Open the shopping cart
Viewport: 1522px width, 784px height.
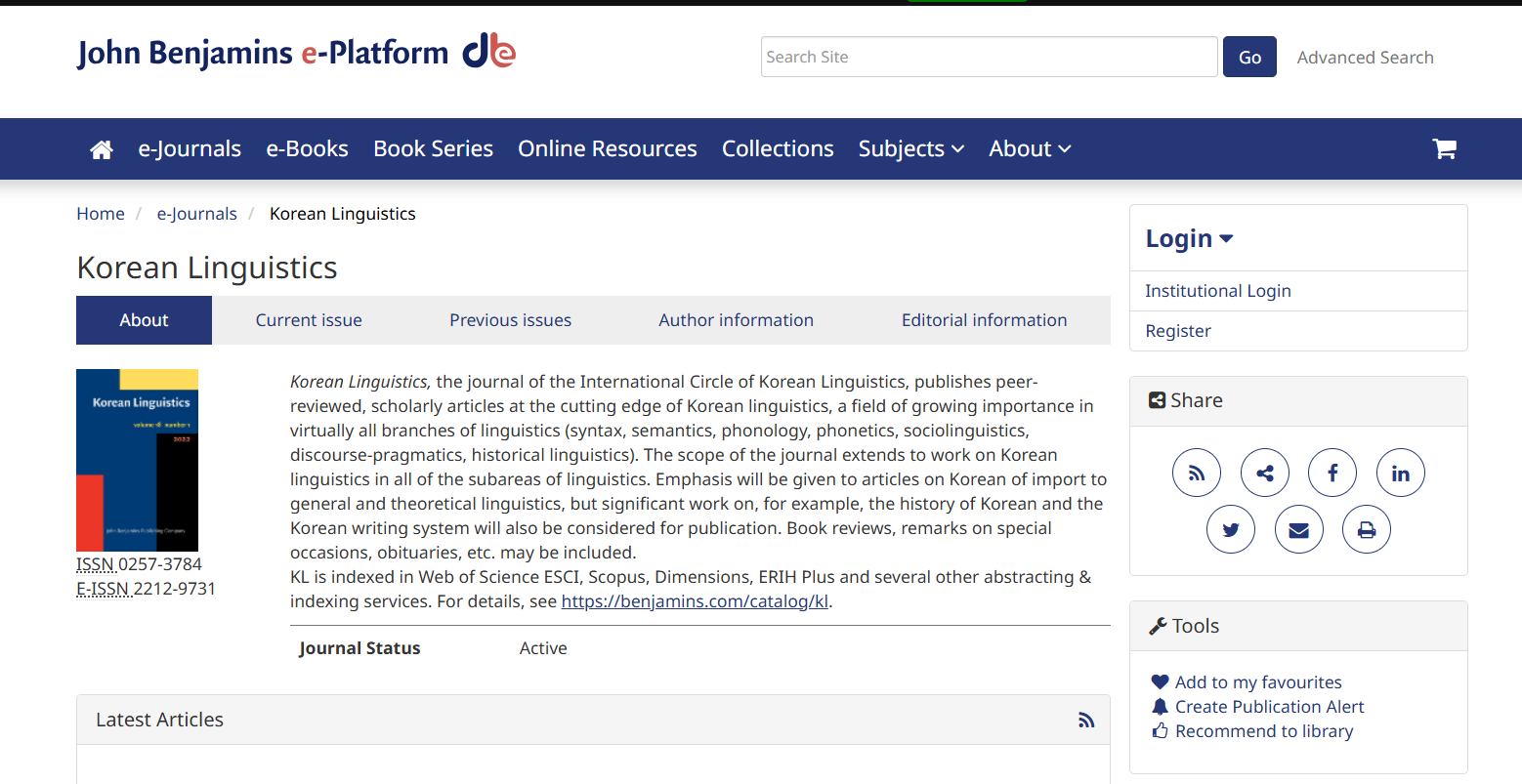tap(1444, 149)
